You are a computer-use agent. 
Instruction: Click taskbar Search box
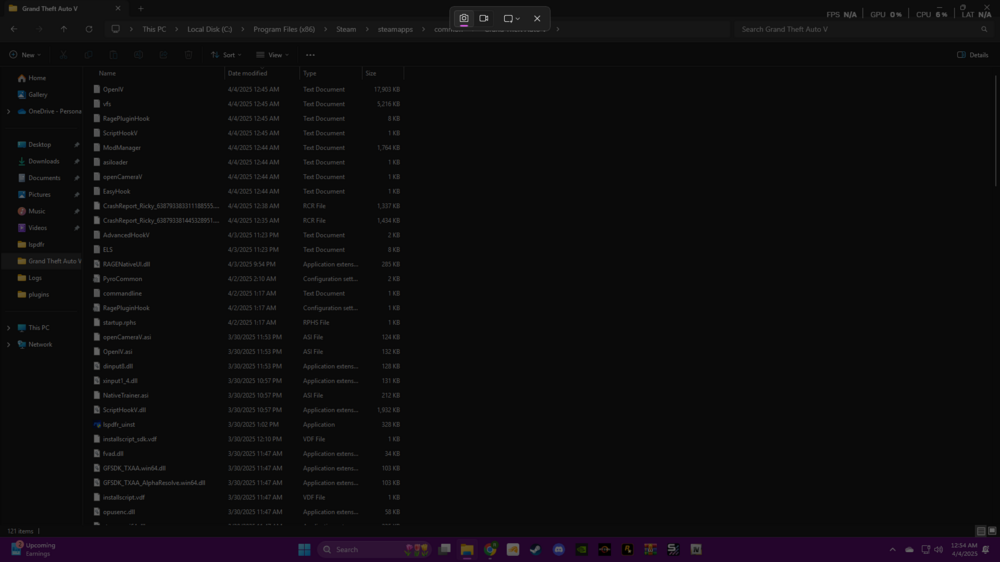pyautogui.click(x=374, y=549)
